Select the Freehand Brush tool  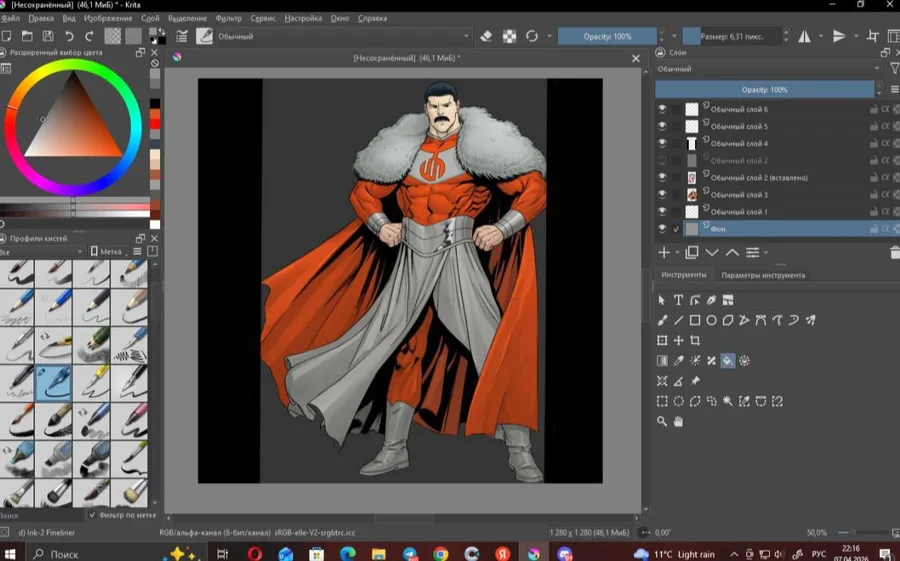(x=662, y=321)
